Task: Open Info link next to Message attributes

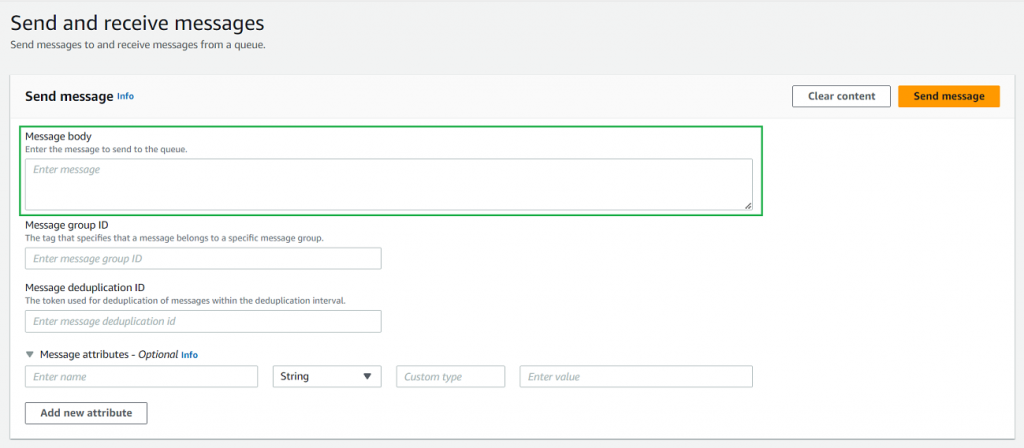Action: tap(189, 354)
